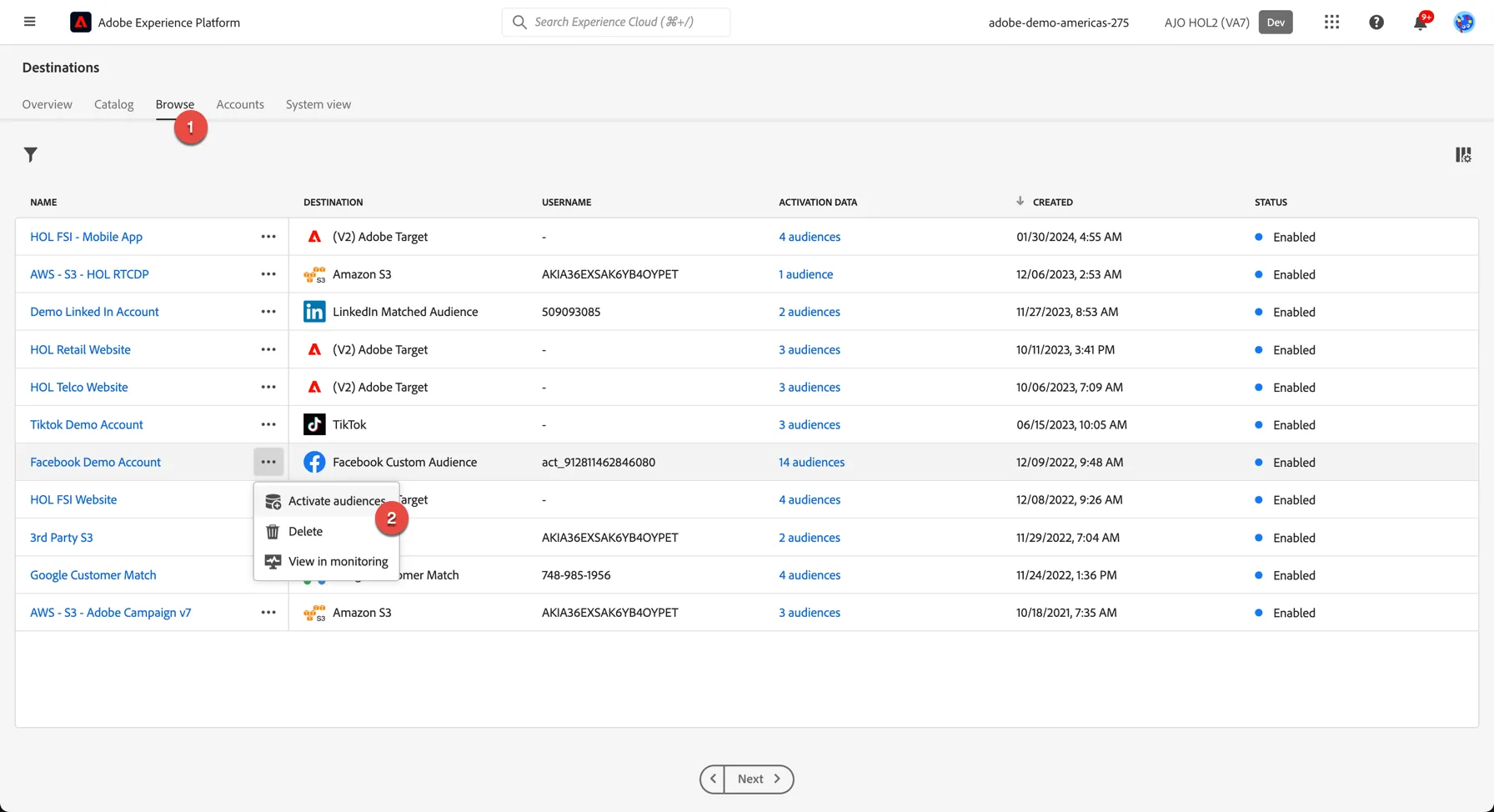
Task: Open more actions for HOL FSI - Mobile App
Action: tap(268, 237)
